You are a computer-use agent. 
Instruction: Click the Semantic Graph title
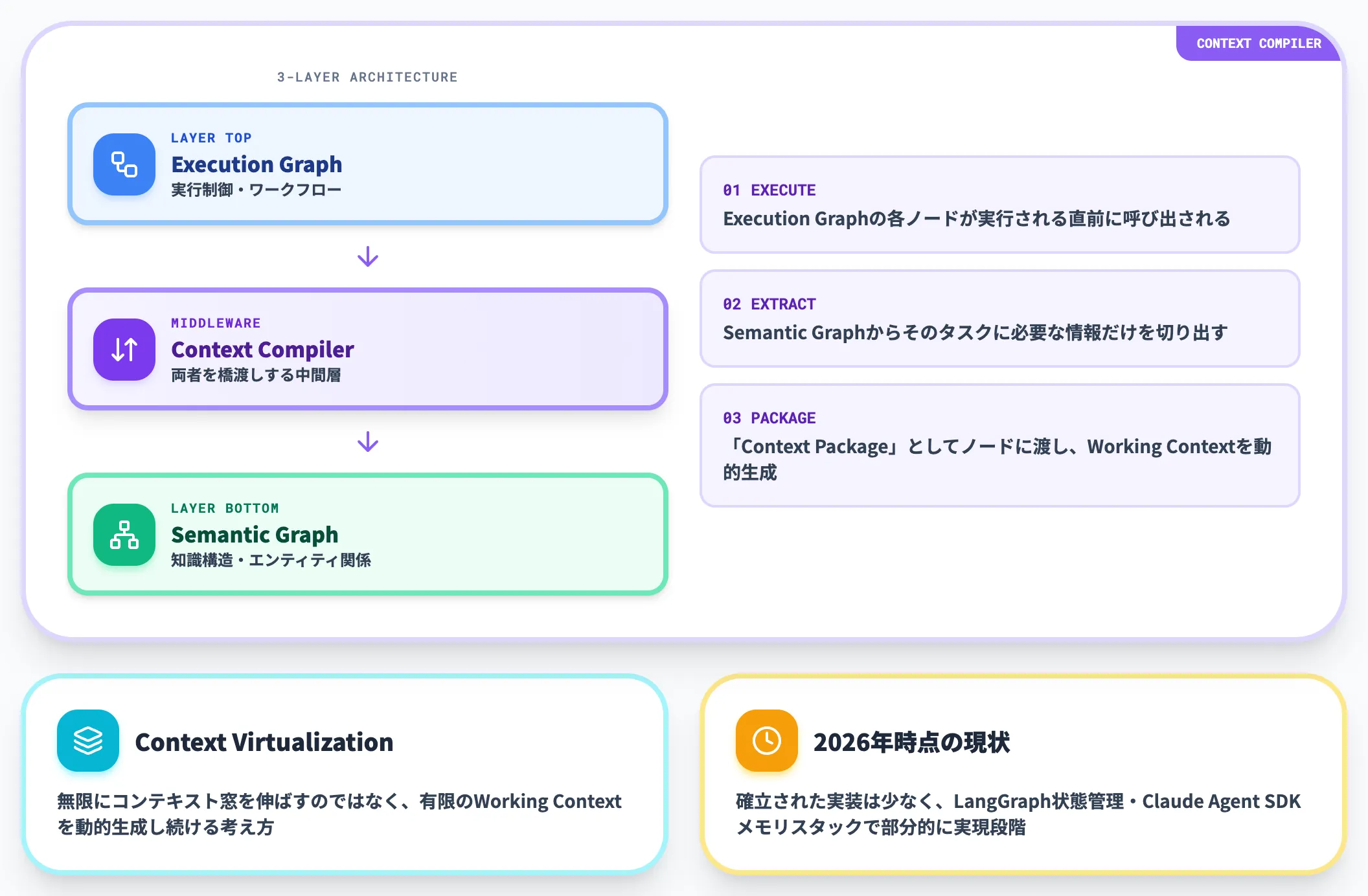click(255, 535)
